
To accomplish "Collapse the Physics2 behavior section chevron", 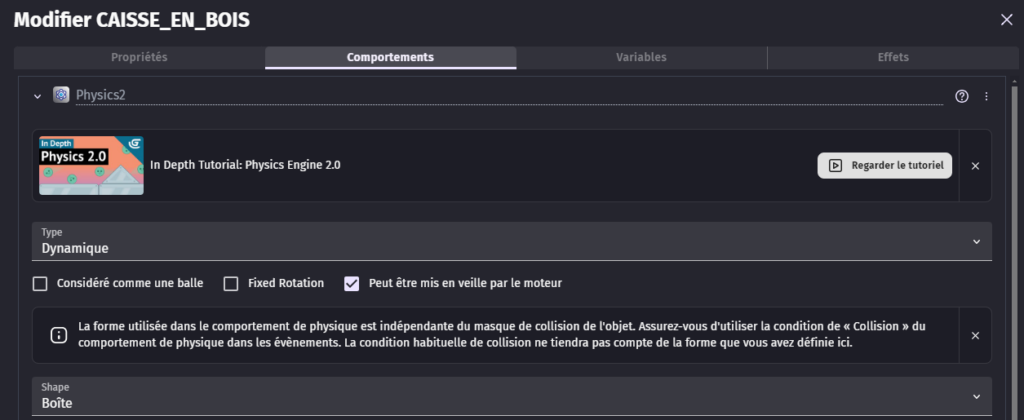I will 37,96.
